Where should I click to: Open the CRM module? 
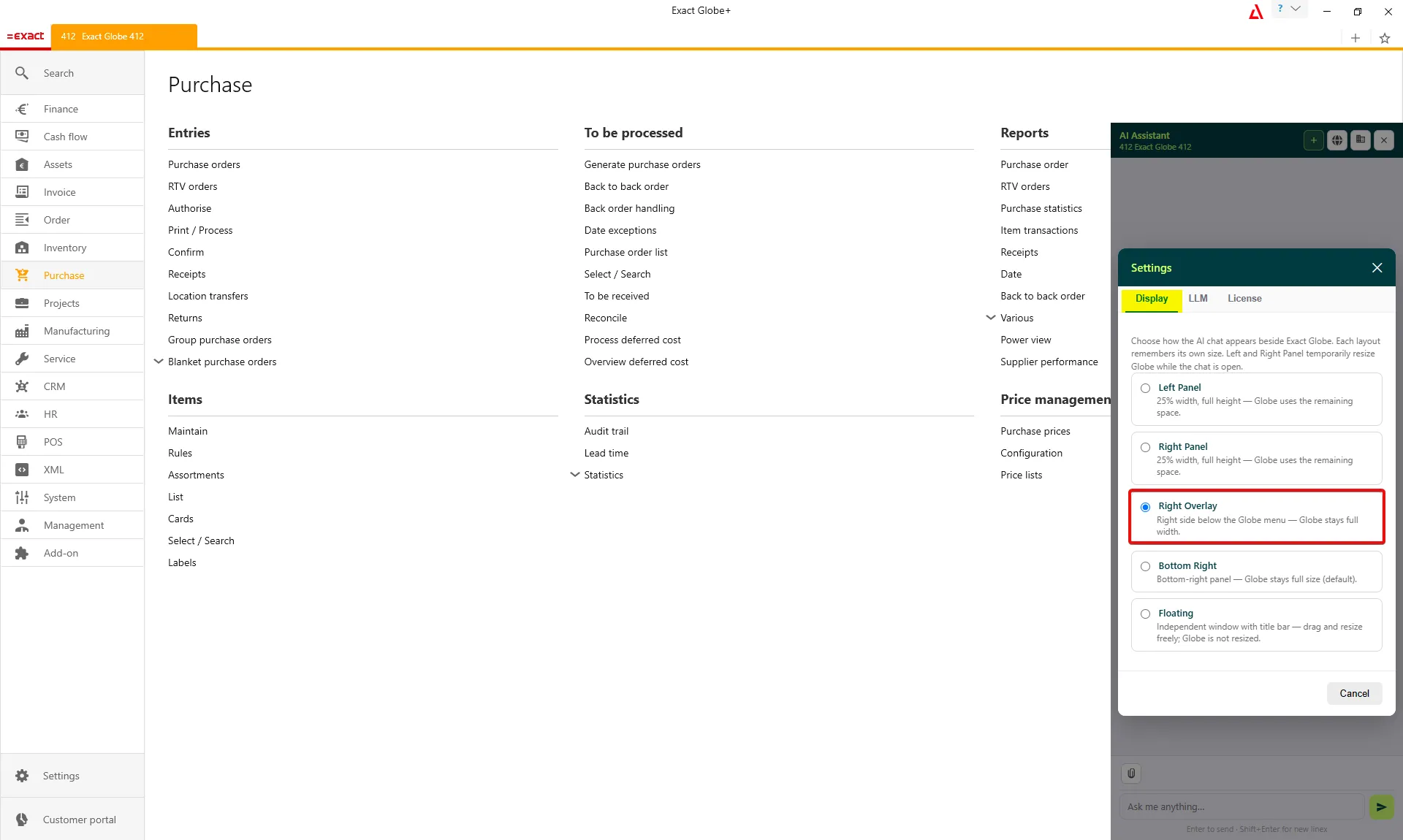click(x=72, y=386)
